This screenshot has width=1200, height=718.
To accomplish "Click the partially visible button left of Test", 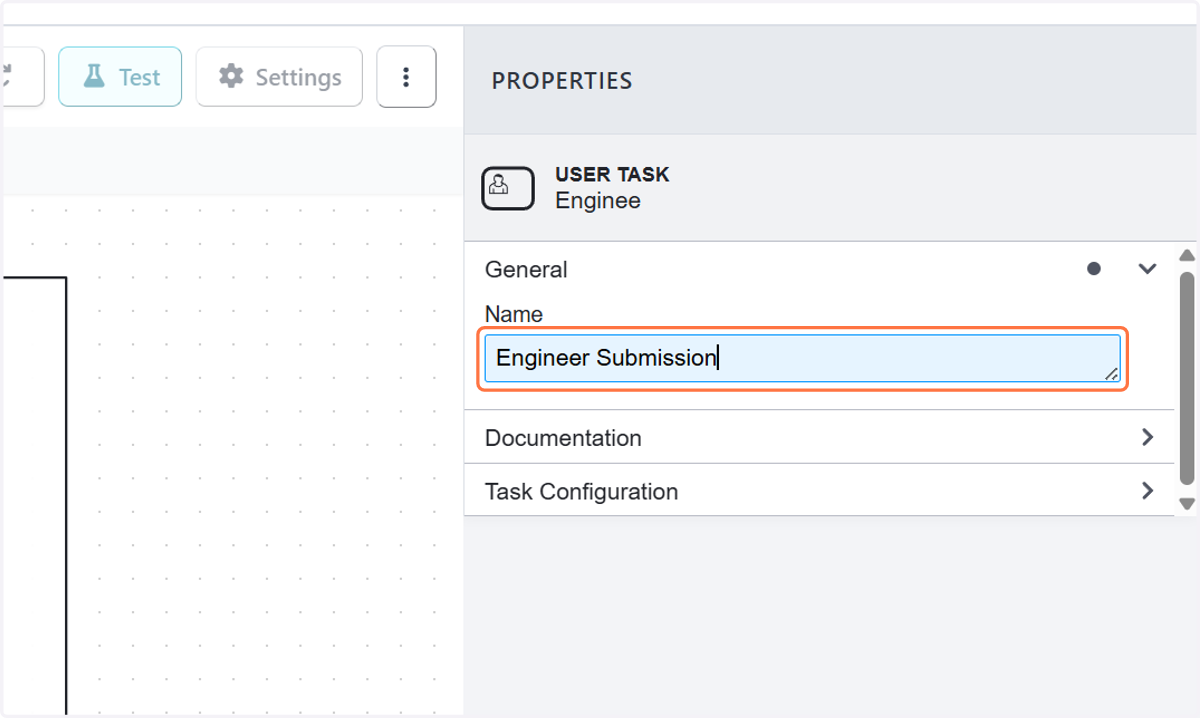I will click(22, 77).
